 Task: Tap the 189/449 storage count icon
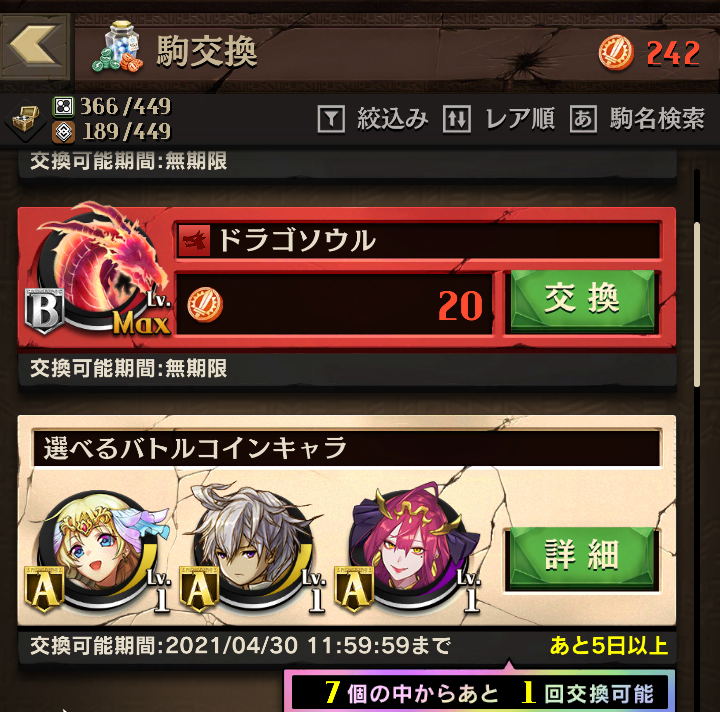(63, 132)
